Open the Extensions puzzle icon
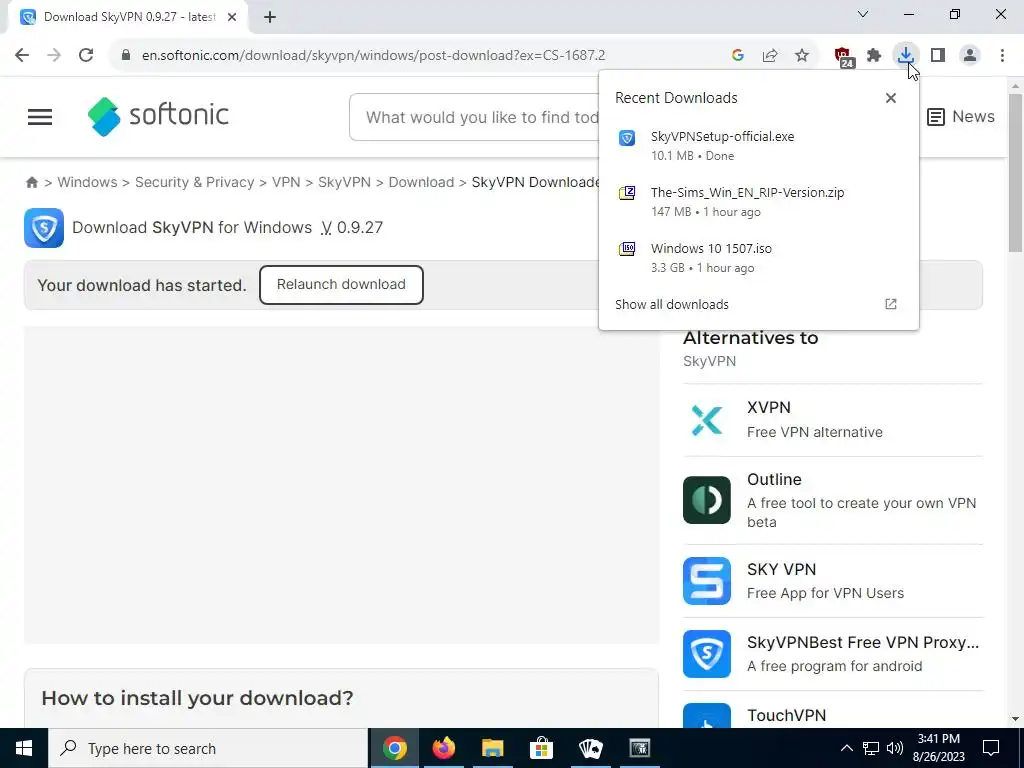The height and width of the screenshot is (768, 1024). pyautogui.click(x=874, y=56)
